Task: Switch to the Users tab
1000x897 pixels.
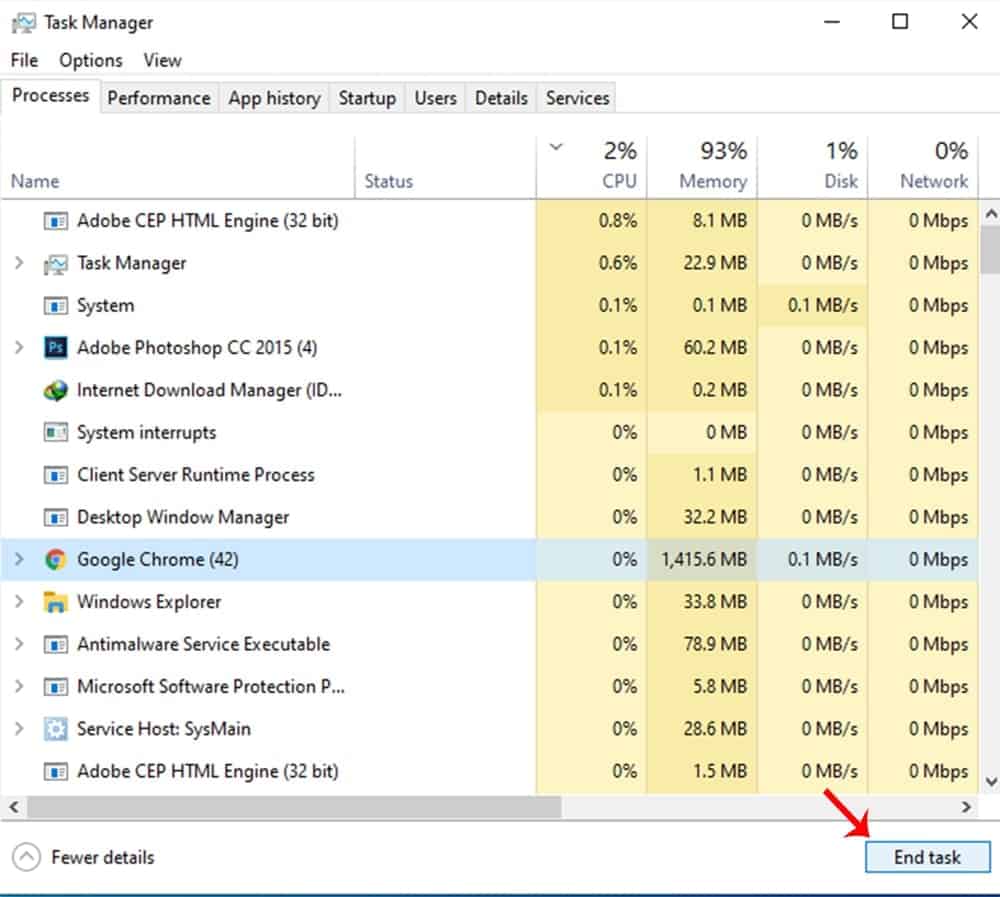Action: [x=436, y=98]
